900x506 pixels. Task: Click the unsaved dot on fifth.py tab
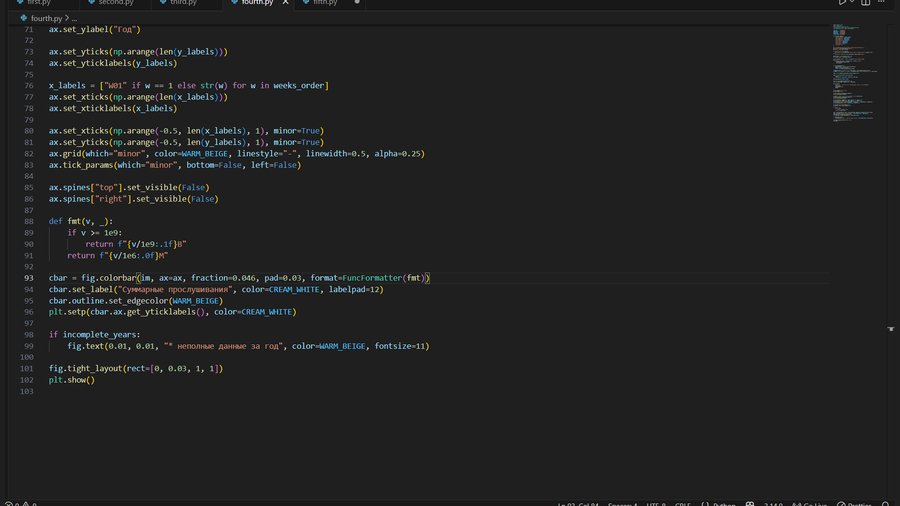pyautogui.click(x=358, y=3)
